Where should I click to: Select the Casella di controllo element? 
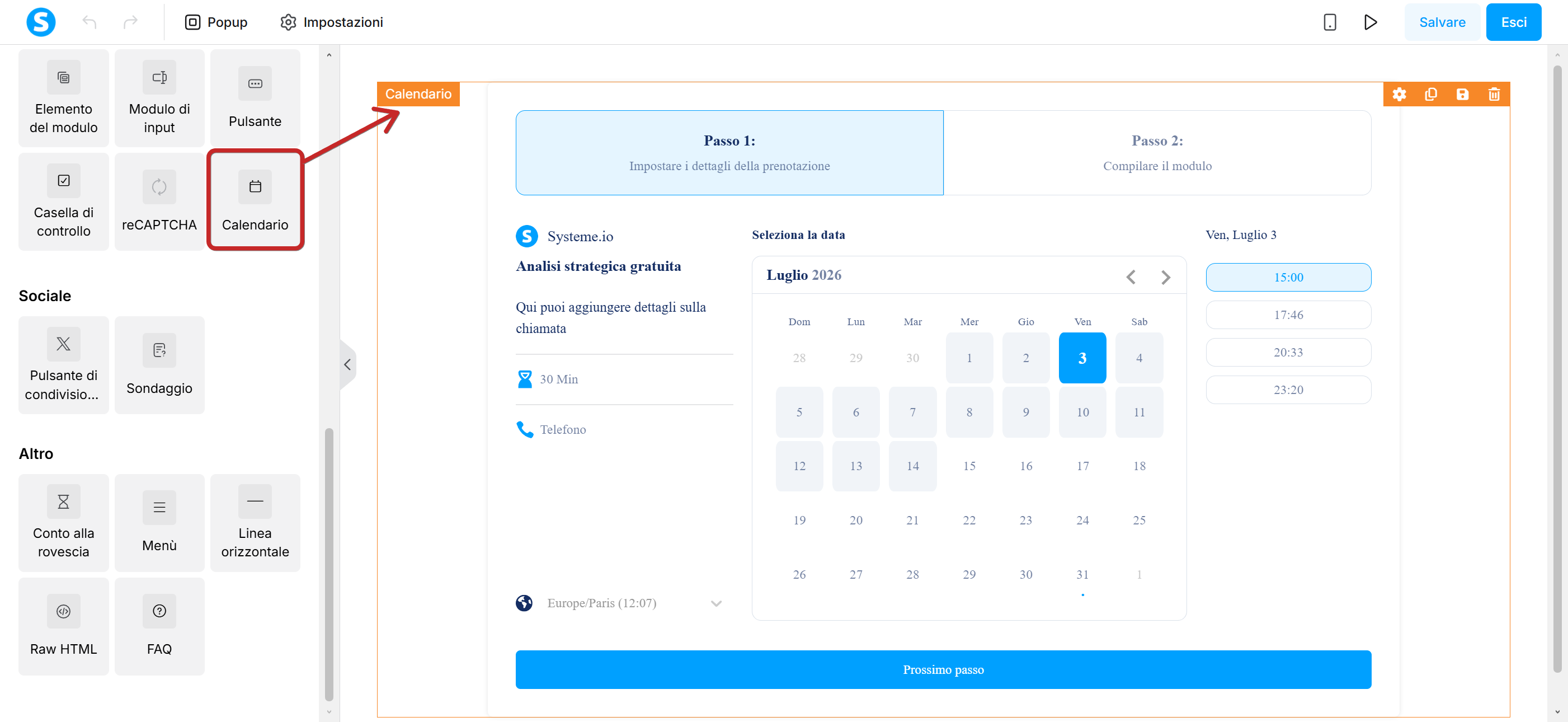pos(63,201)
